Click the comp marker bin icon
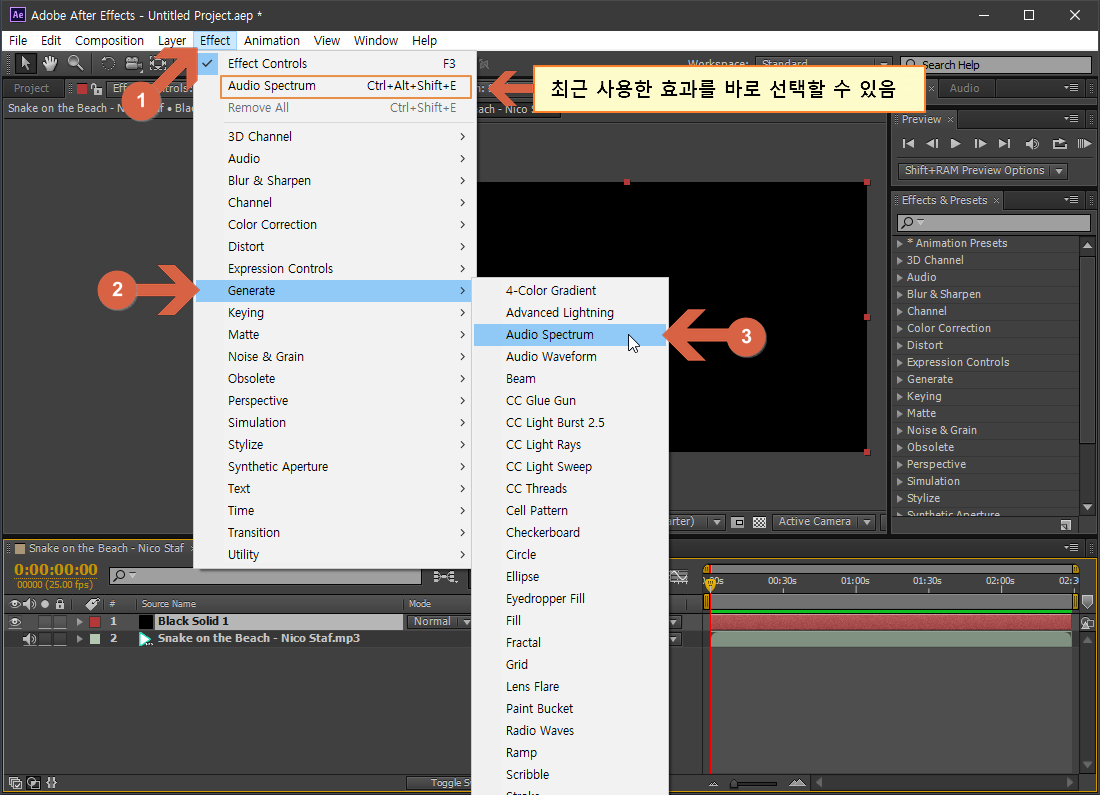Viewport: 1100px width, 795px height. click(x=1087, y=601)
